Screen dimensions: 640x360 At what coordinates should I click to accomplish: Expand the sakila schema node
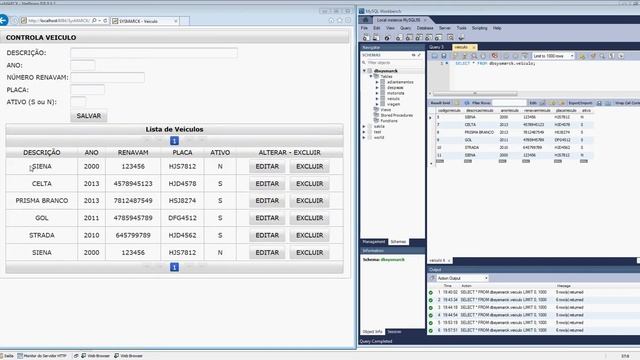[x=364, y=127]
